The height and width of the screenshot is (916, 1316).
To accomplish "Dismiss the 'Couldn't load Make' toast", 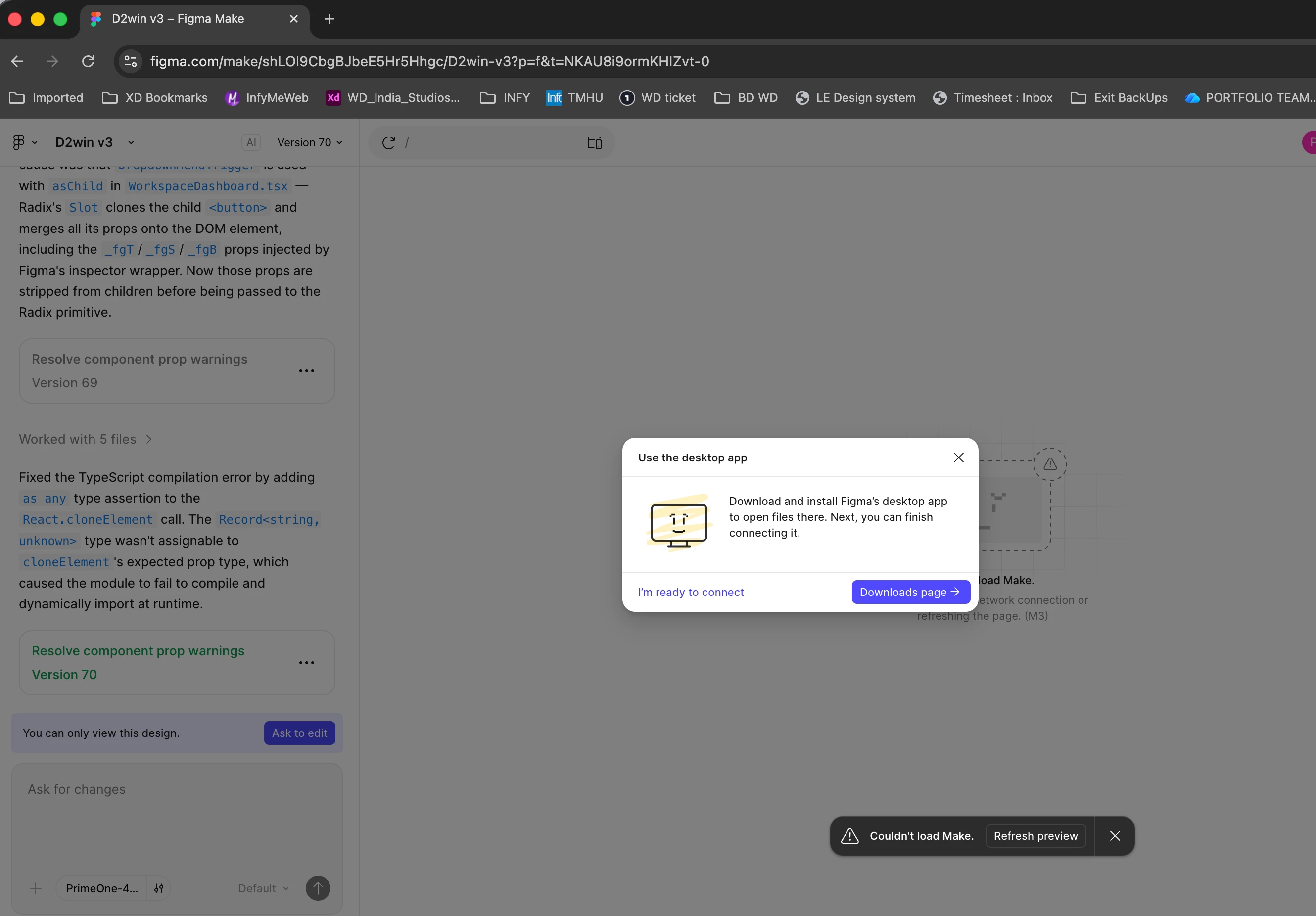I will [1114, 836].
